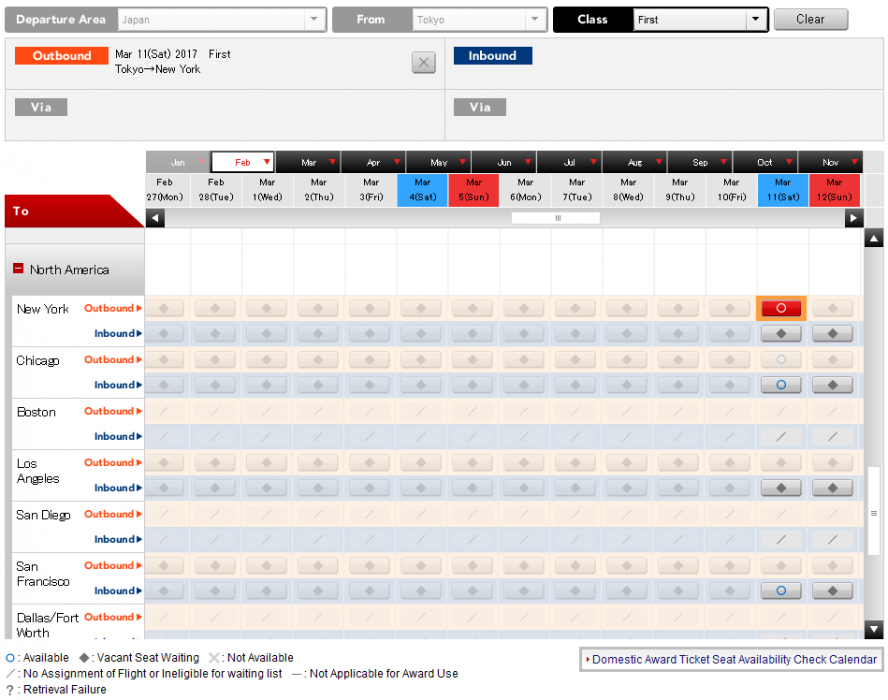The width and height of the screenshot is (888, 700).
Task: Select New York outbound available seat Mar 11
Action: tap(782, 308)
